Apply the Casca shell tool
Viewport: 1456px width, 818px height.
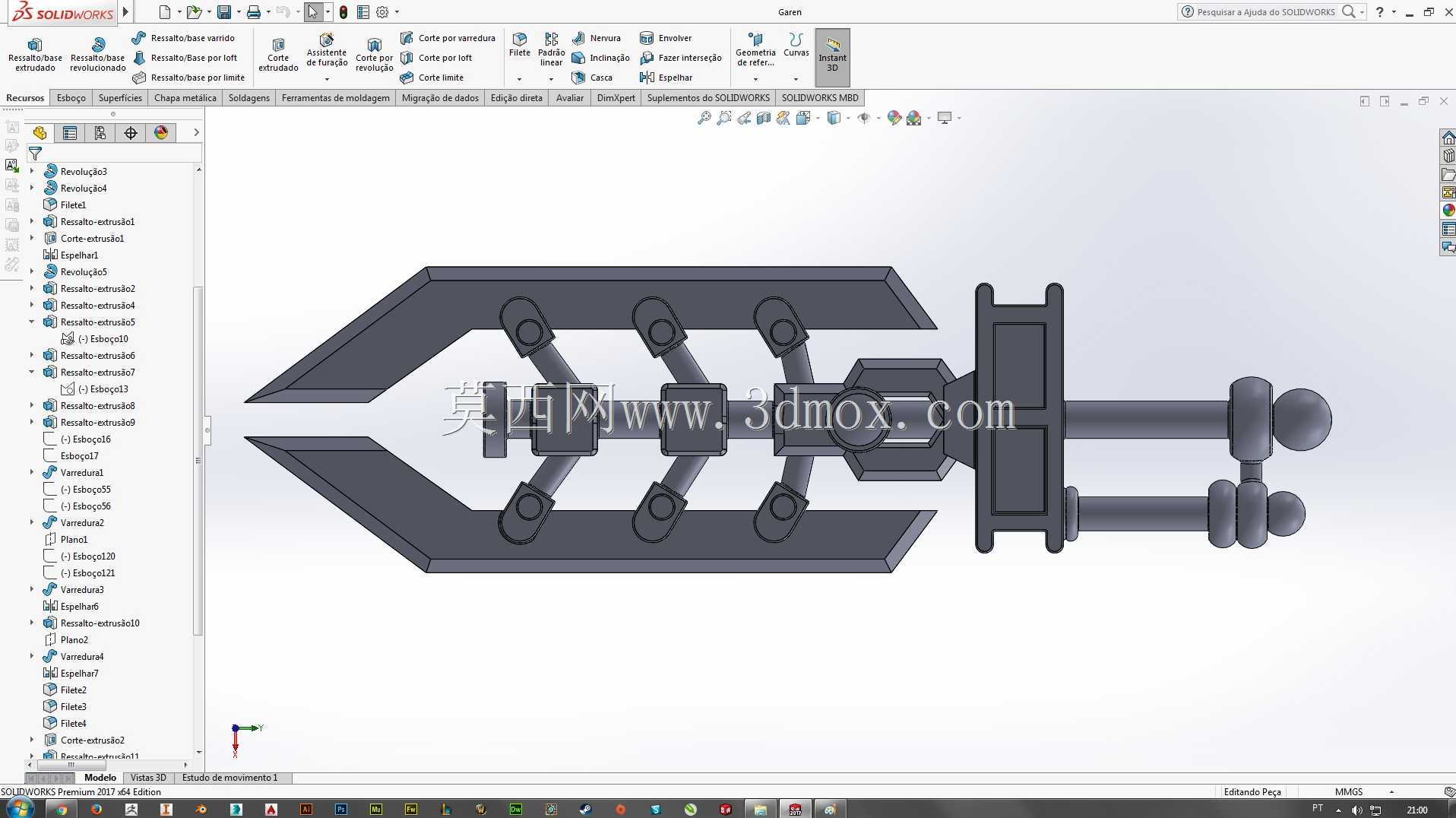point(592,78)
